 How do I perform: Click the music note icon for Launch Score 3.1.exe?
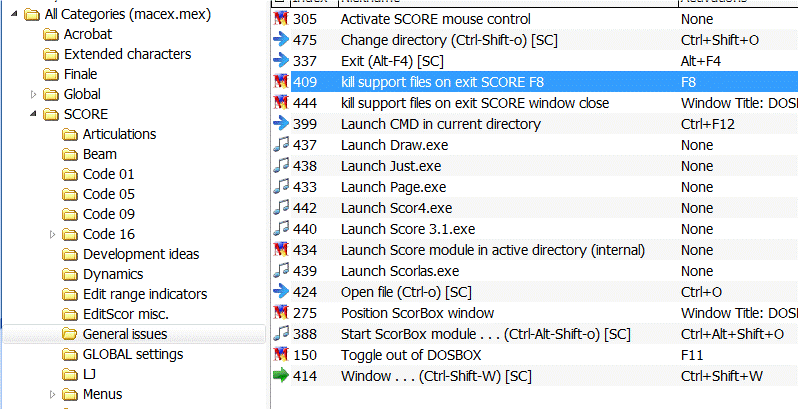click(x=281, y=229)
